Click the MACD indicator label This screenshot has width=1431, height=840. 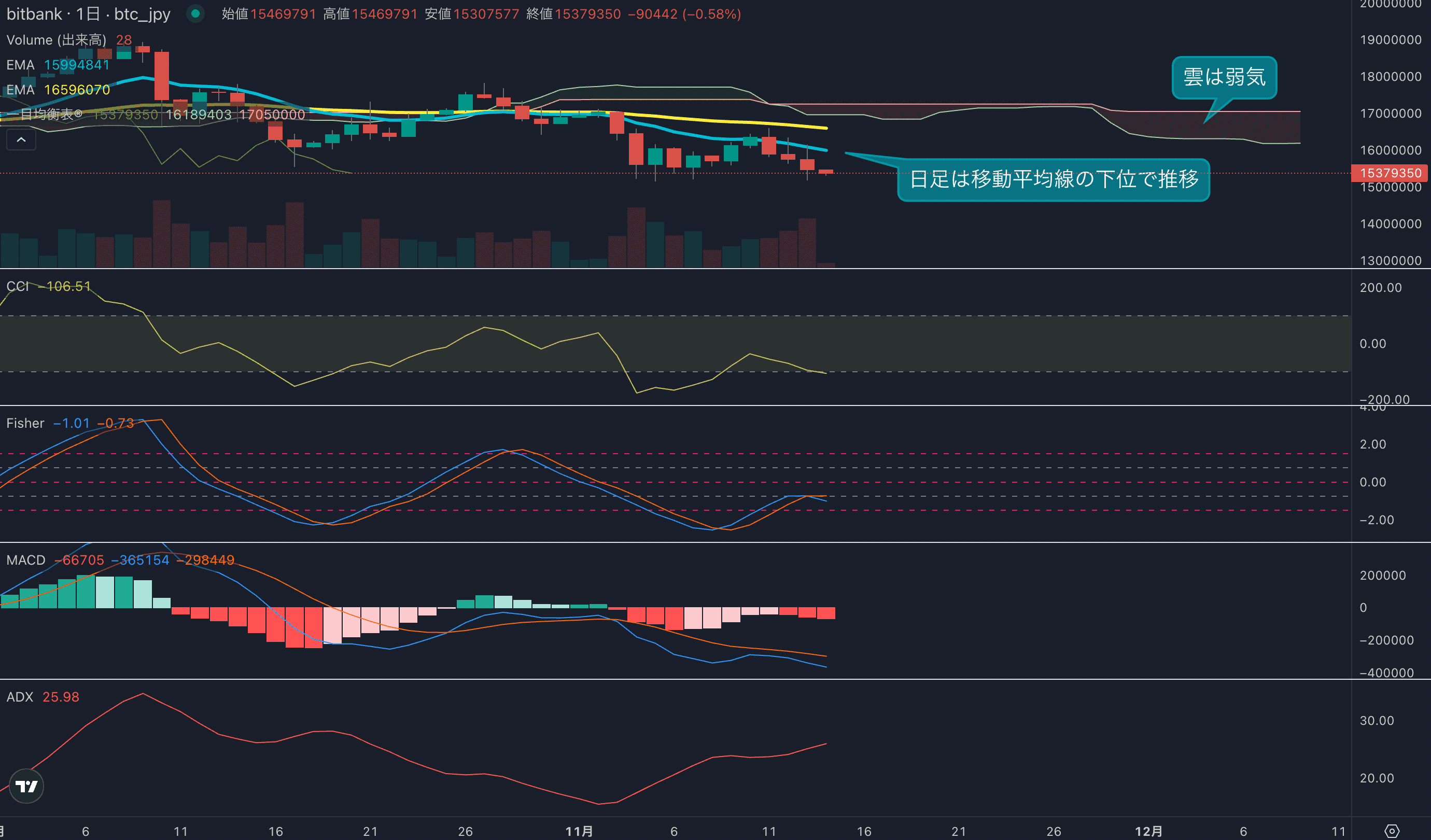[x=25, y=560]
